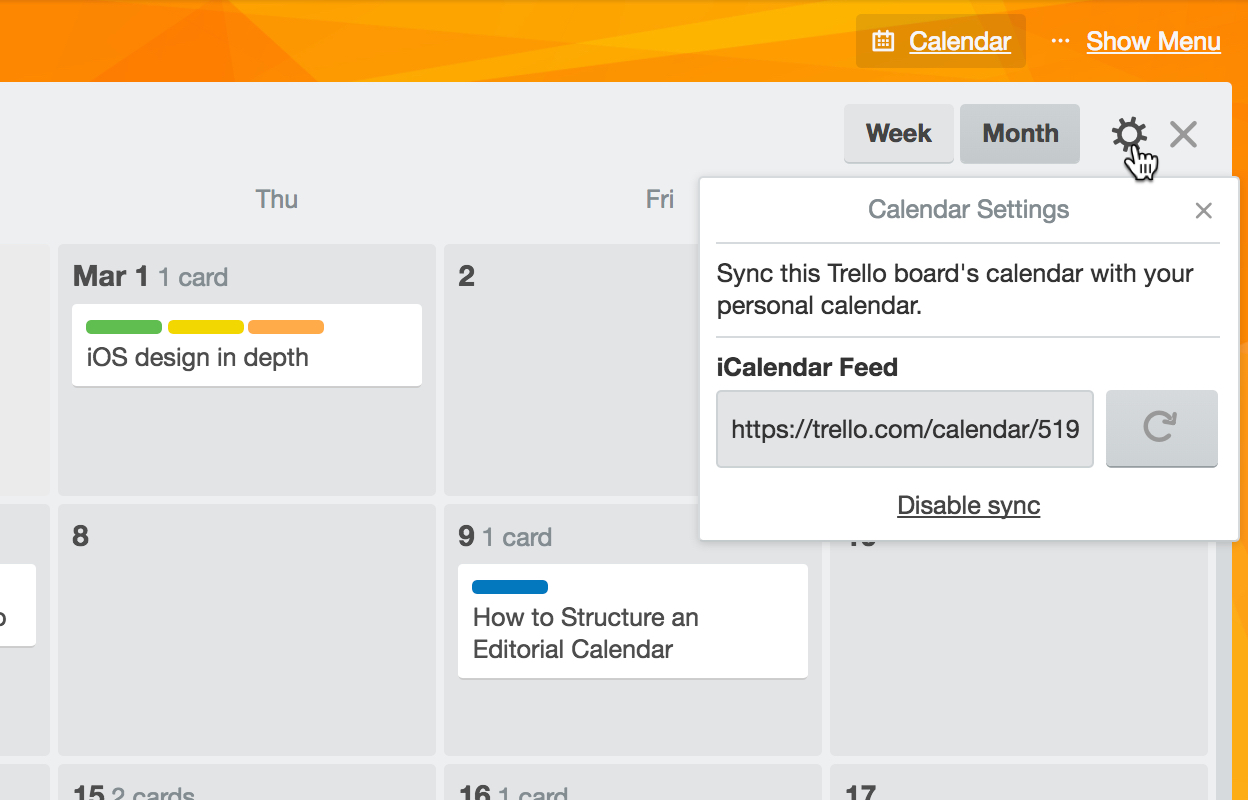Close the Calendar Settings popup
This screenshot has height=800, width=1248.
[x=1203, y=210]
